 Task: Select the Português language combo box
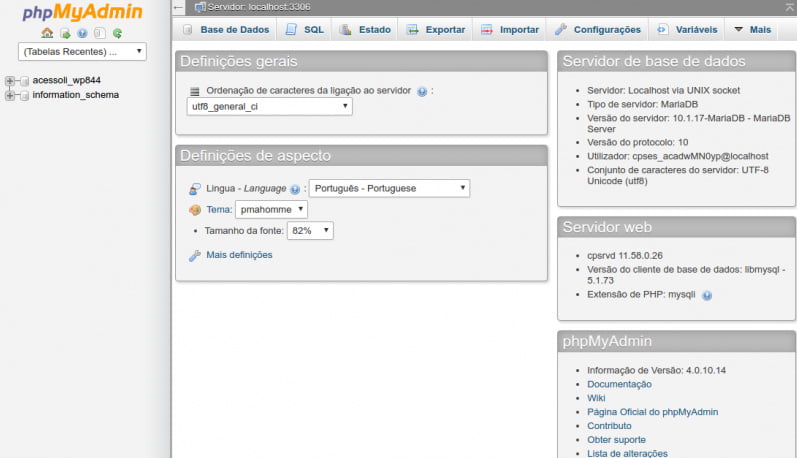[x=389, y=188]
